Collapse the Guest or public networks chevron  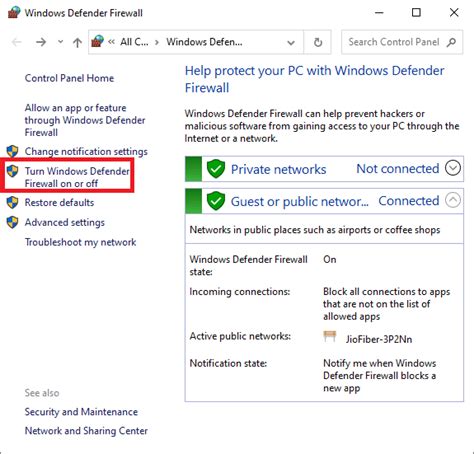click(453, 200)
